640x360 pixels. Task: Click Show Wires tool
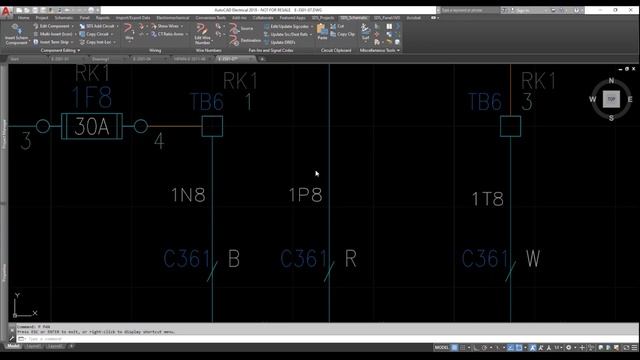pyautogui.click(x=165, y=26)
